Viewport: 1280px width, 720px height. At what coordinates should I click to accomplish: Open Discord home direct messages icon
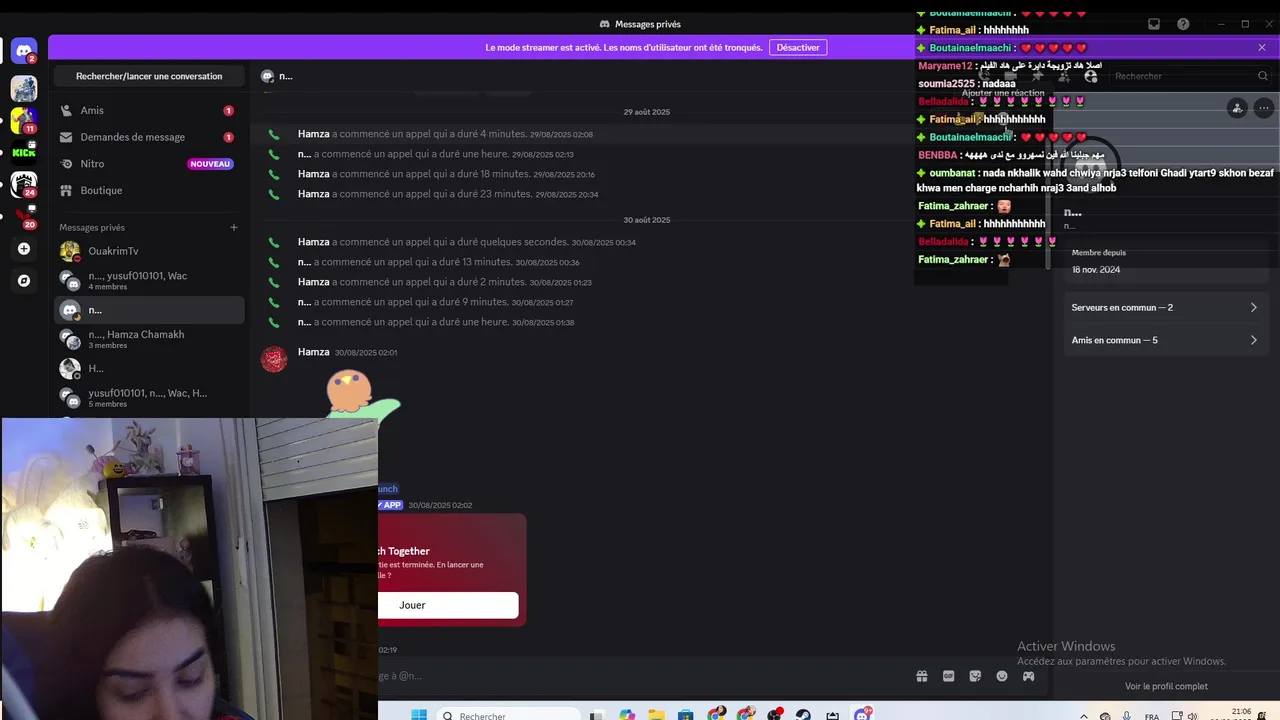point(24,50)
